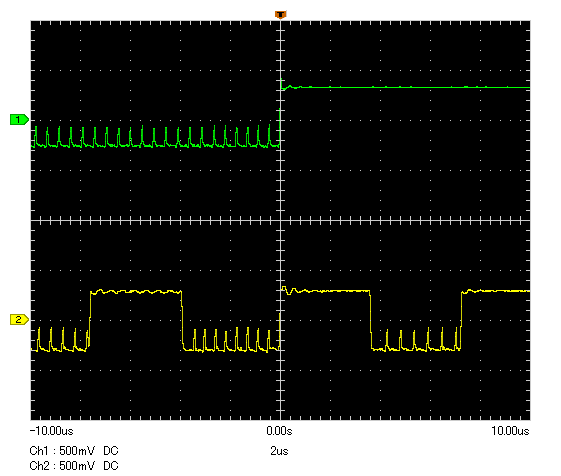Image resolution: width=561 pixels, height=476 pixels.
Task: Click the 2us timebase readout
Action: click(279, 451)
